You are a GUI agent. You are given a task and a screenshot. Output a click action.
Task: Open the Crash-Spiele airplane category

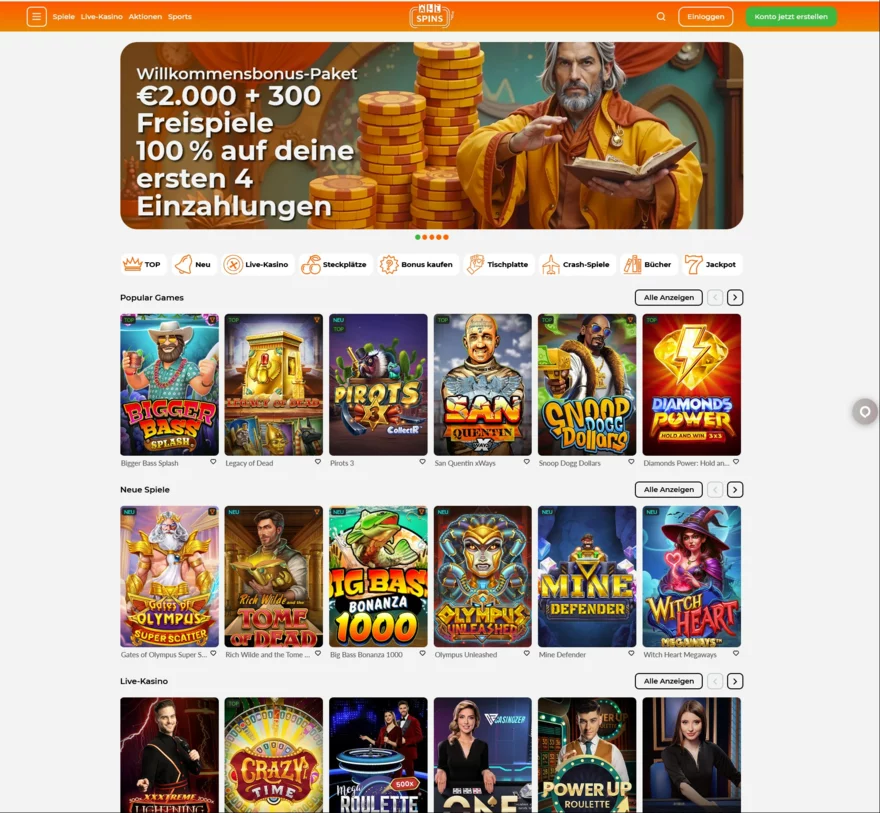(576, 264)
